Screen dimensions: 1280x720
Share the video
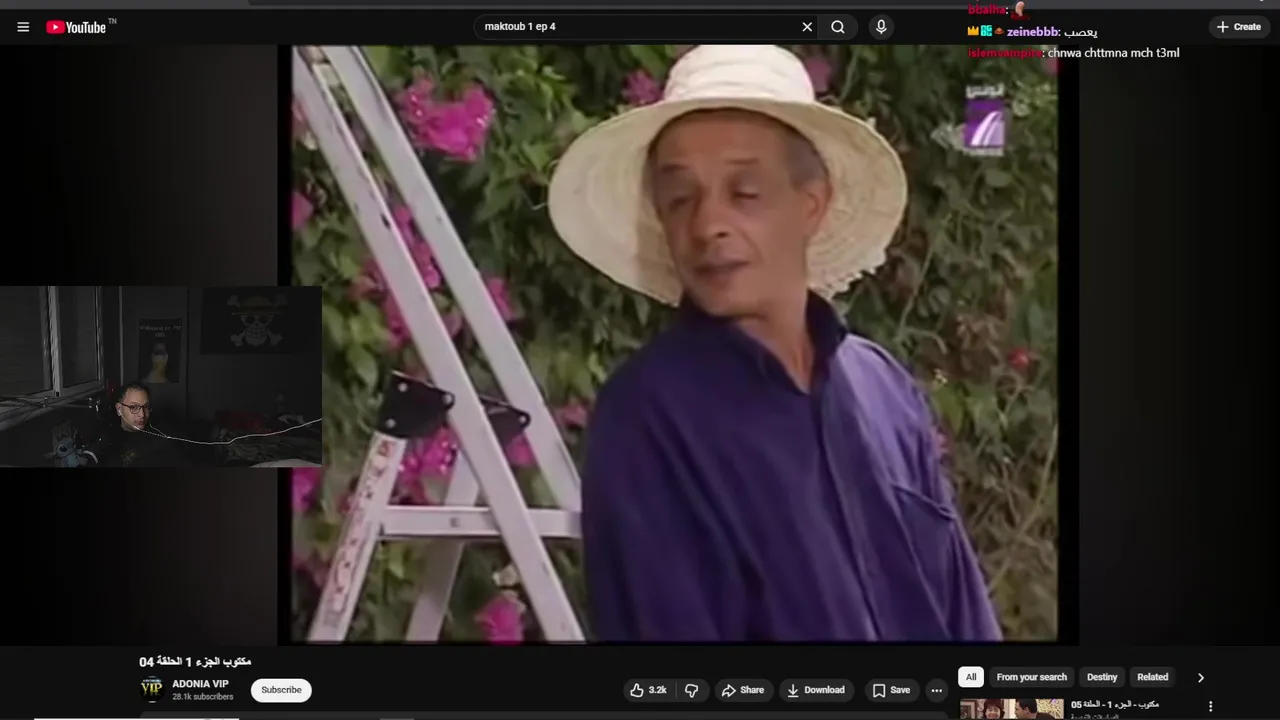[x=743, y=690]
